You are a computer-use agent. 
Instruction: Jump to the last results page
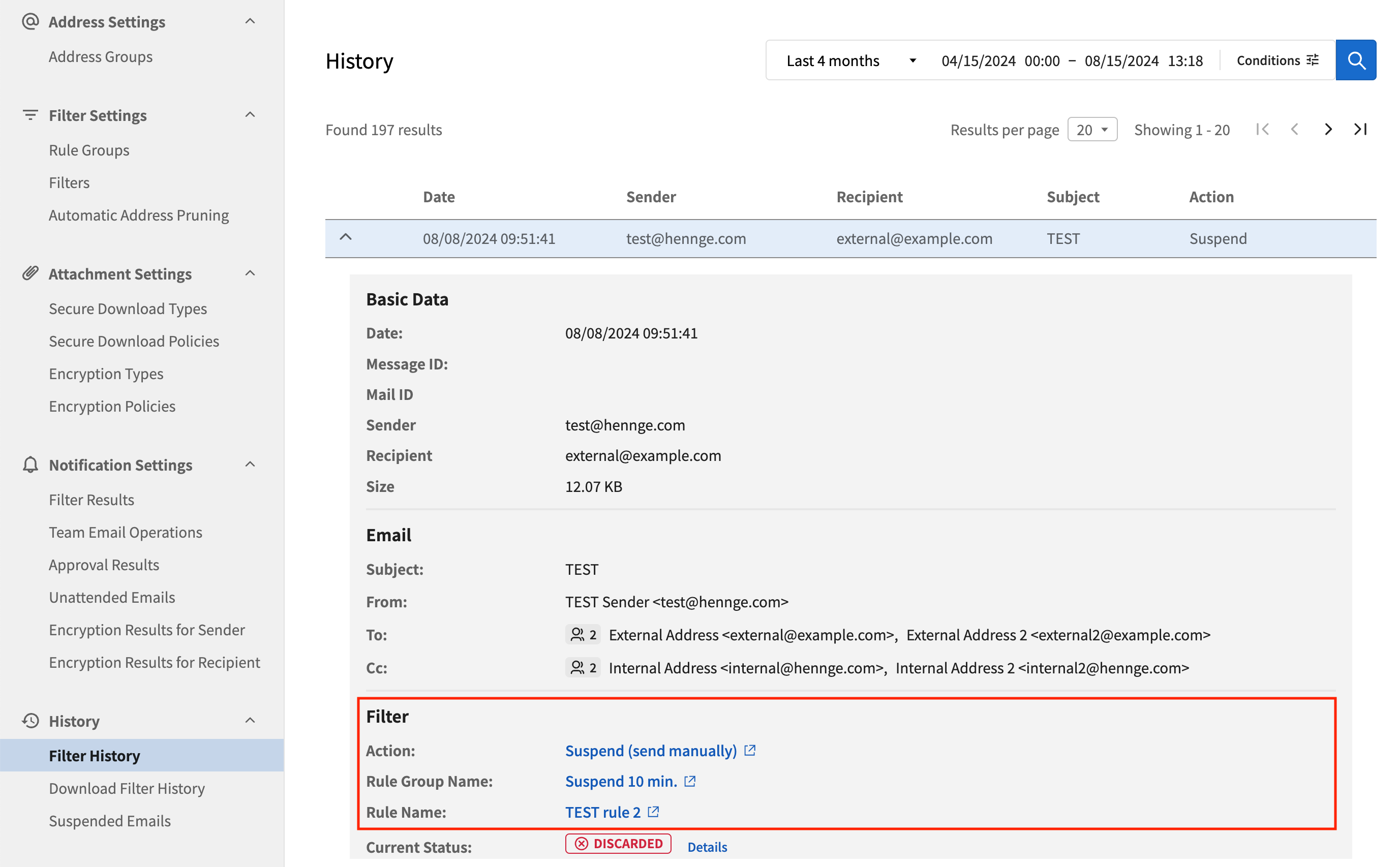(1360, 130)
